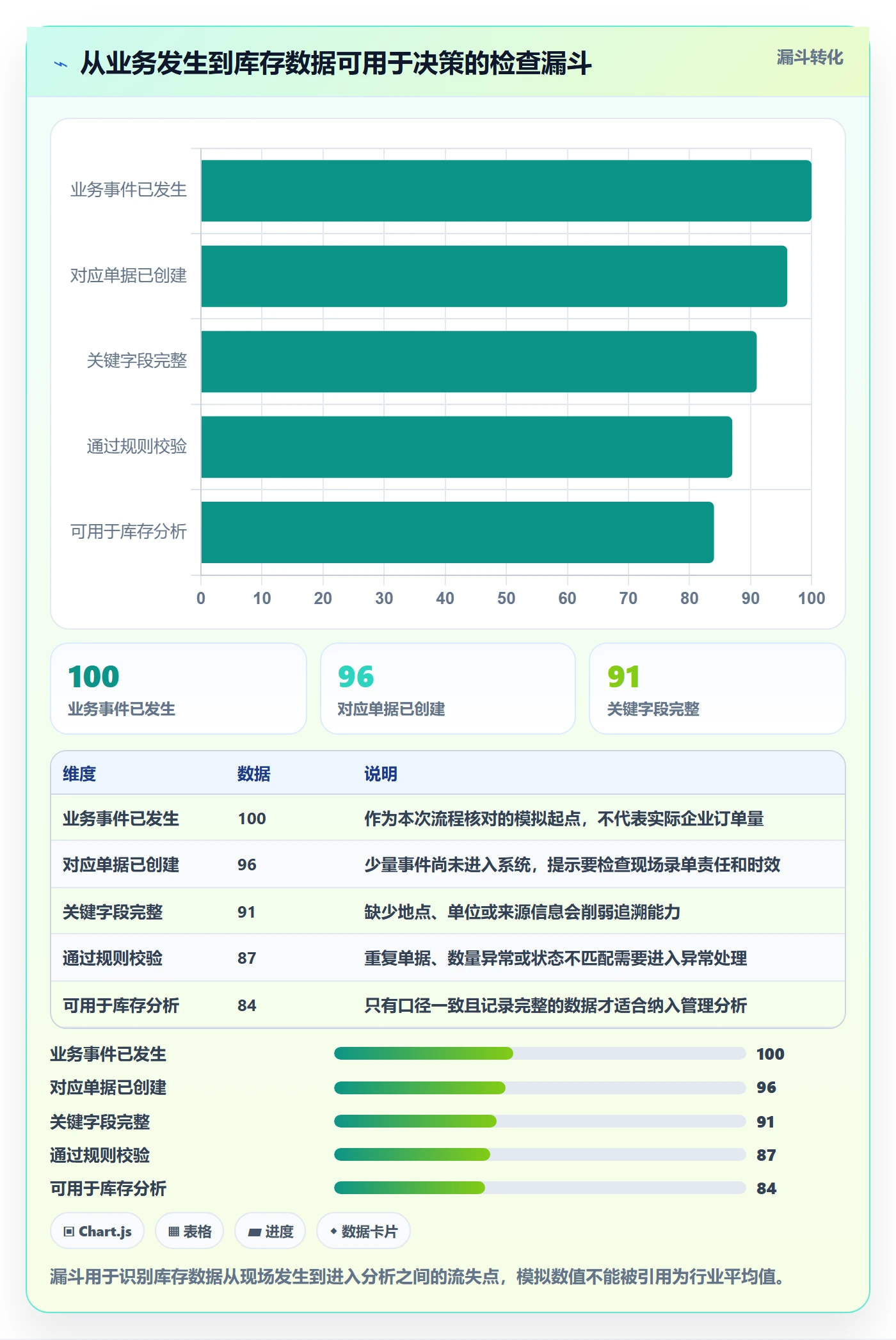Screen dimensions: 896x1340
Task: Click the lightning icon beside the title
Action: pyautogui.click(x=61, y=64)
